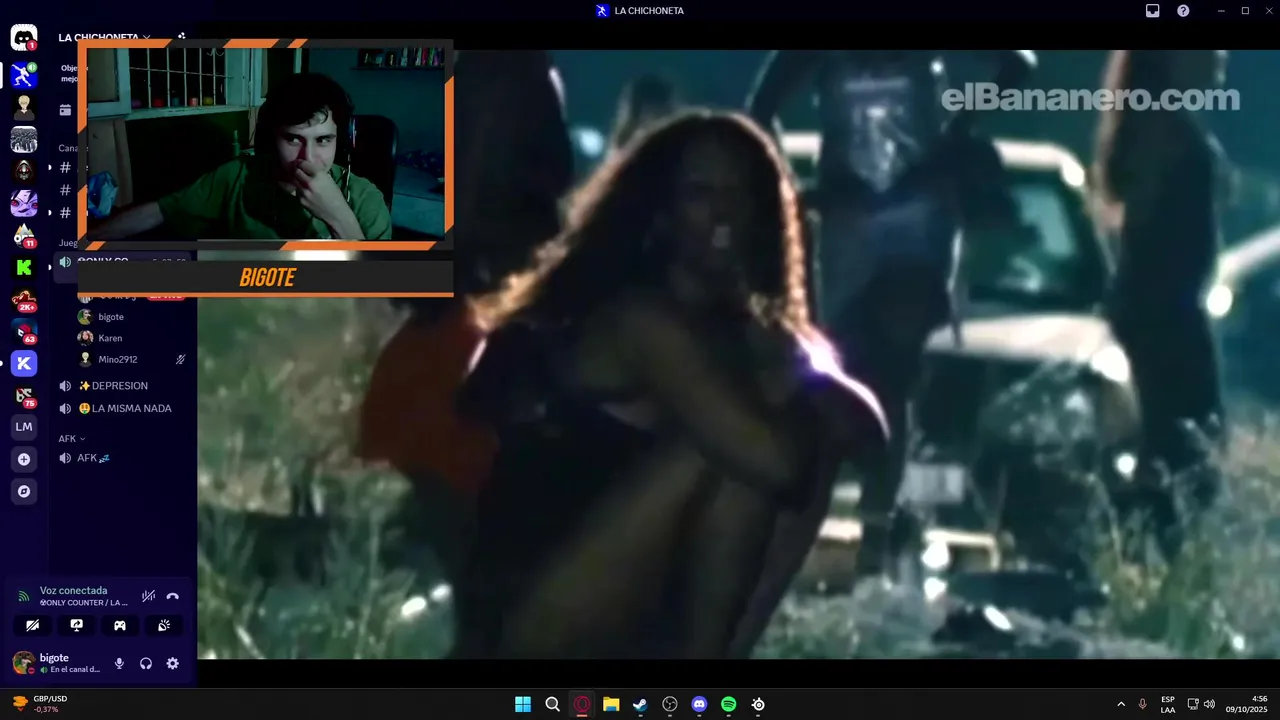Image resolution: width=1280 pixels, height=720 pixels.
Task: Toggle microphone mute for bigote
Action: [x=119, y=663]
